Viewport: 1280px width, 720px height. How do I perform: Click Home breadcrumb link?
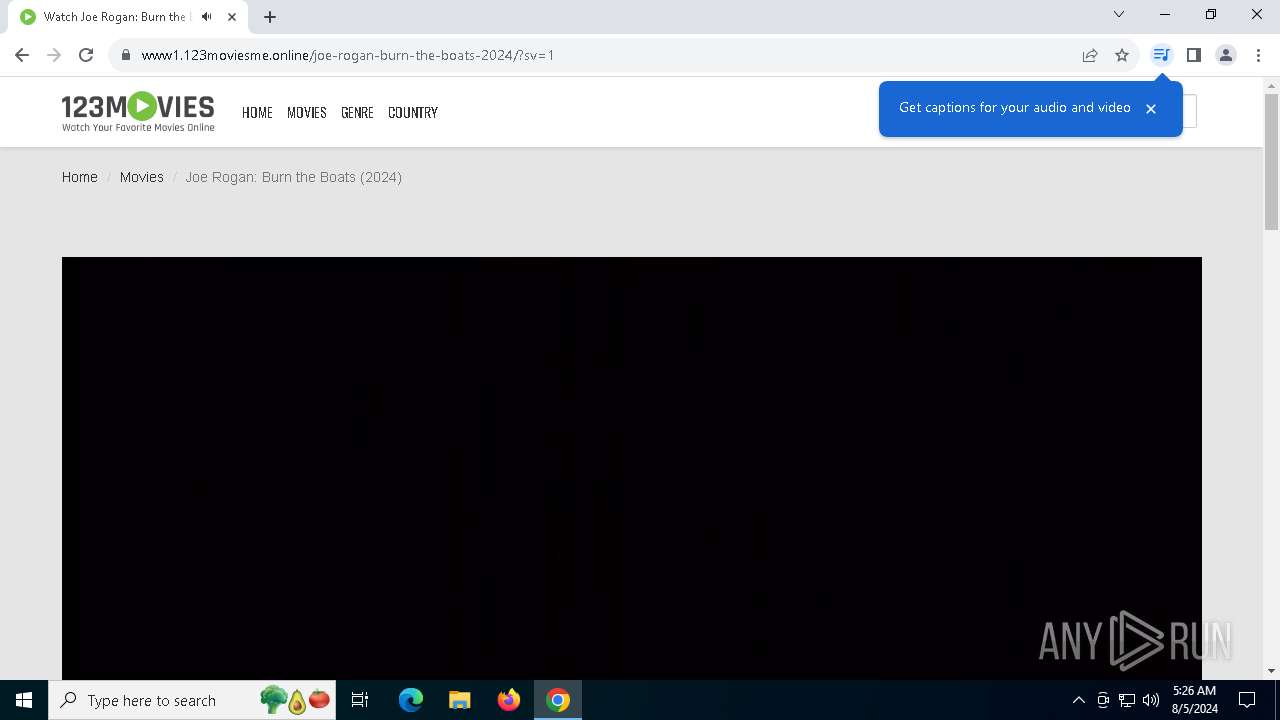pyautogui.click(x=80, y=177)
